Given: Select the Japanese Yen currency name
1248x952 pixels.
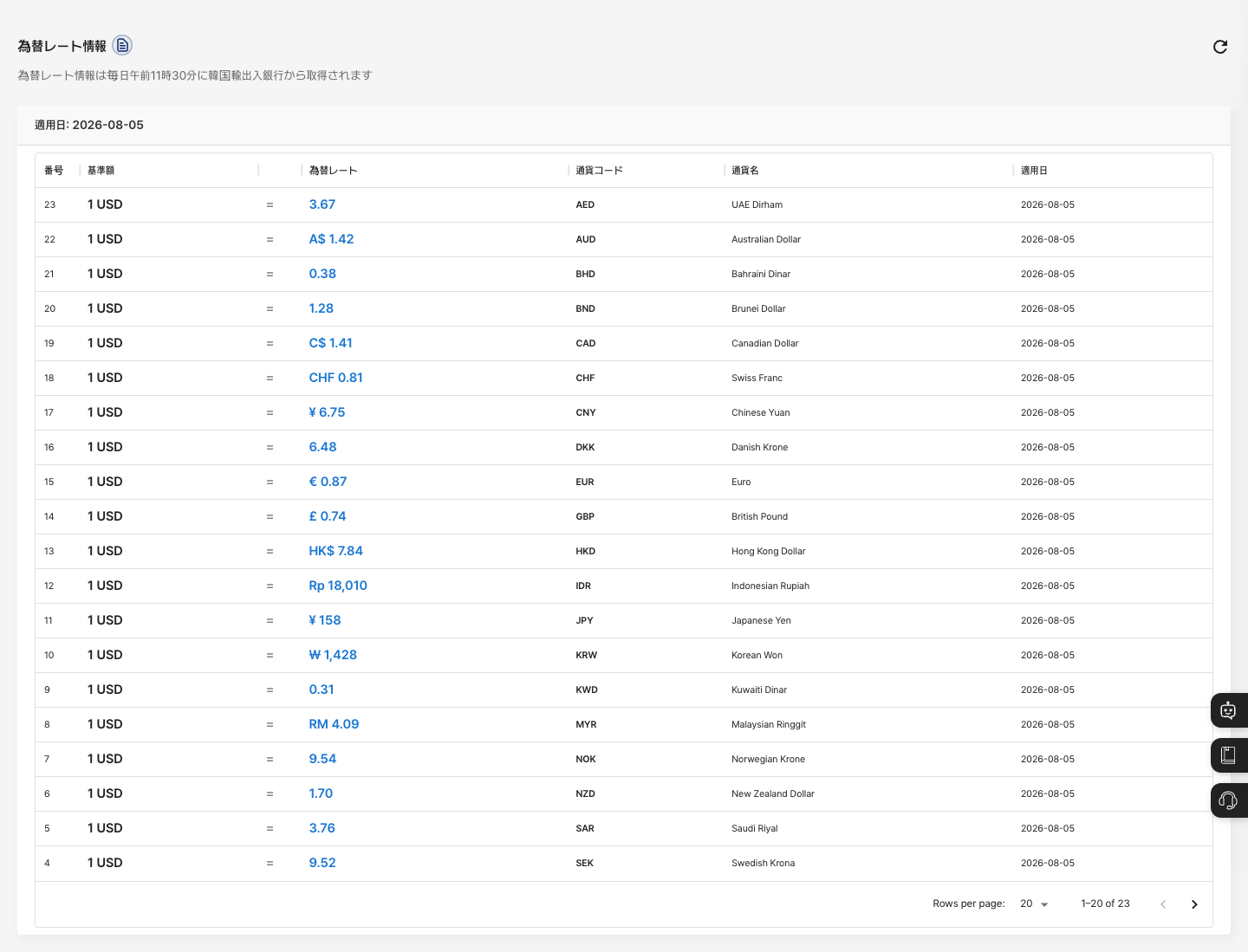Looking at the screenshot, I should 761,621.
